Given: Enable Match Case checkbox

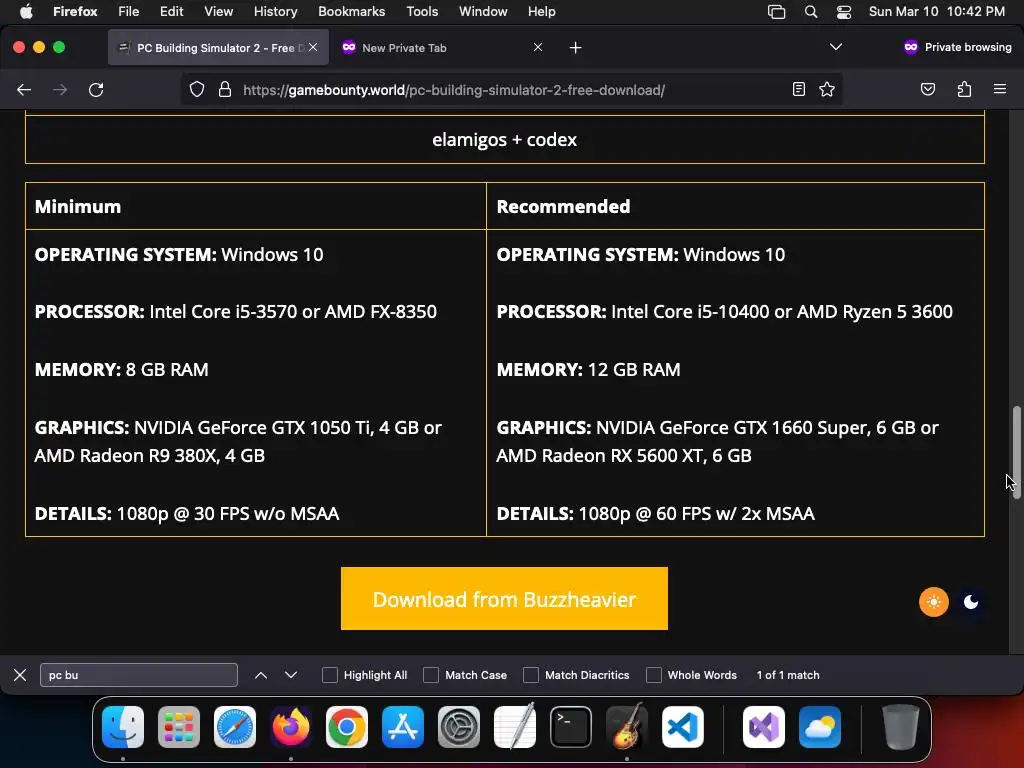Looking at the screenshot, I should click(431, 675).
